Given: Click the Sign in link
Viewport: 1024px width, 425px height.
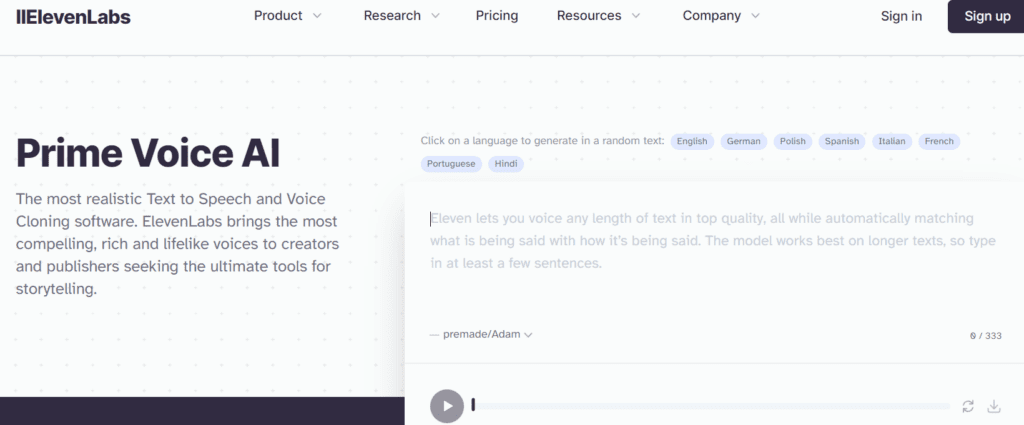Looking at the screenshot, I should tap(901, 16).
